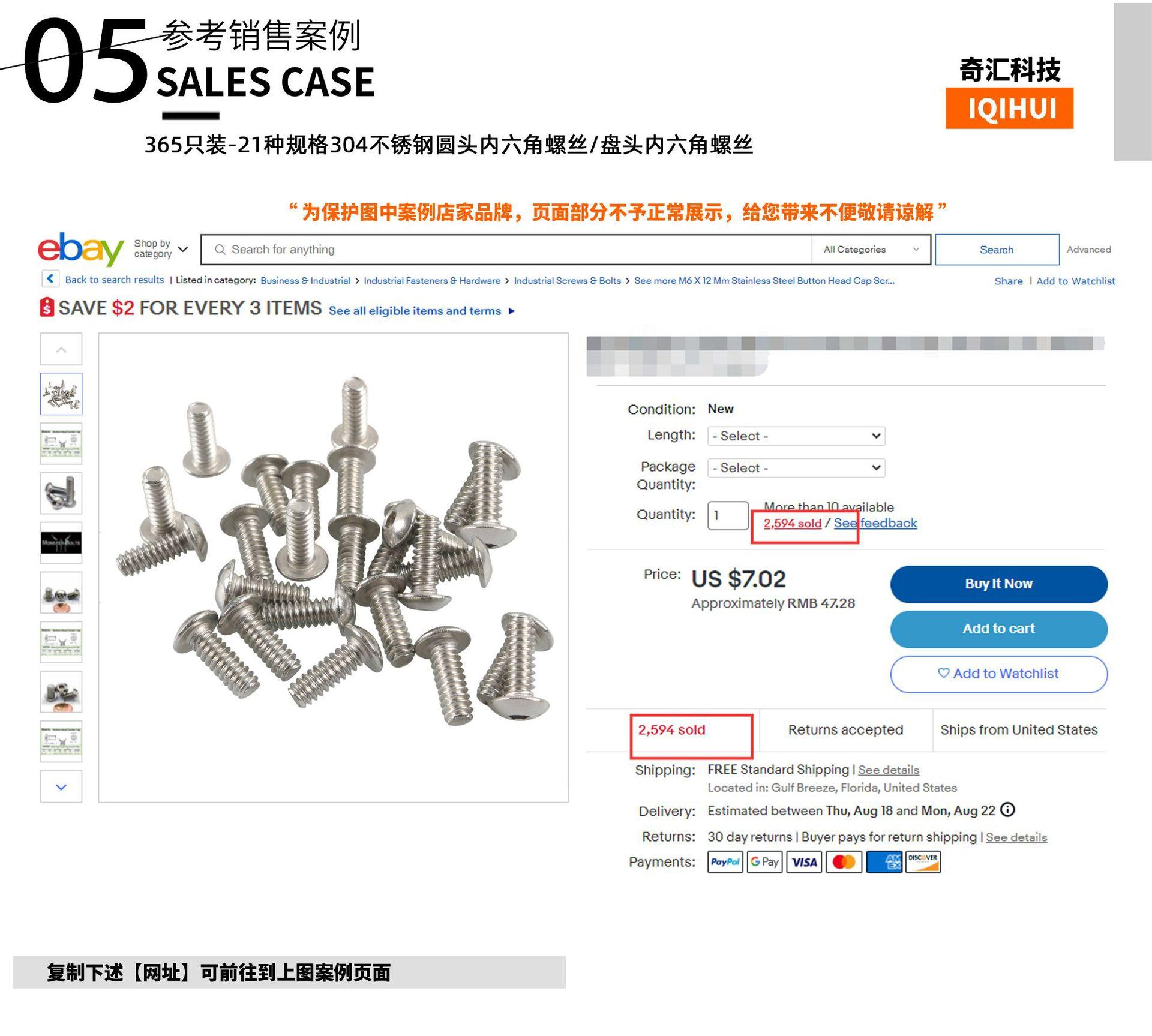Viewport: 1152px width, 1036px height.
Task: Open the Industrial Fasteners & Hardware breadcrumb
Action: coord(432,281)
